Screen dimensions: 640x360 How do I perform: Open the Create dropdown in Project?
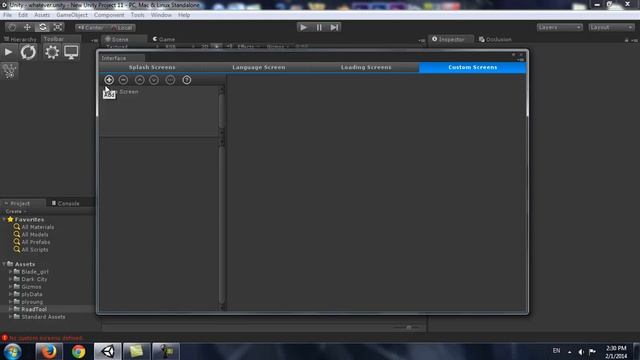[16, 211]
